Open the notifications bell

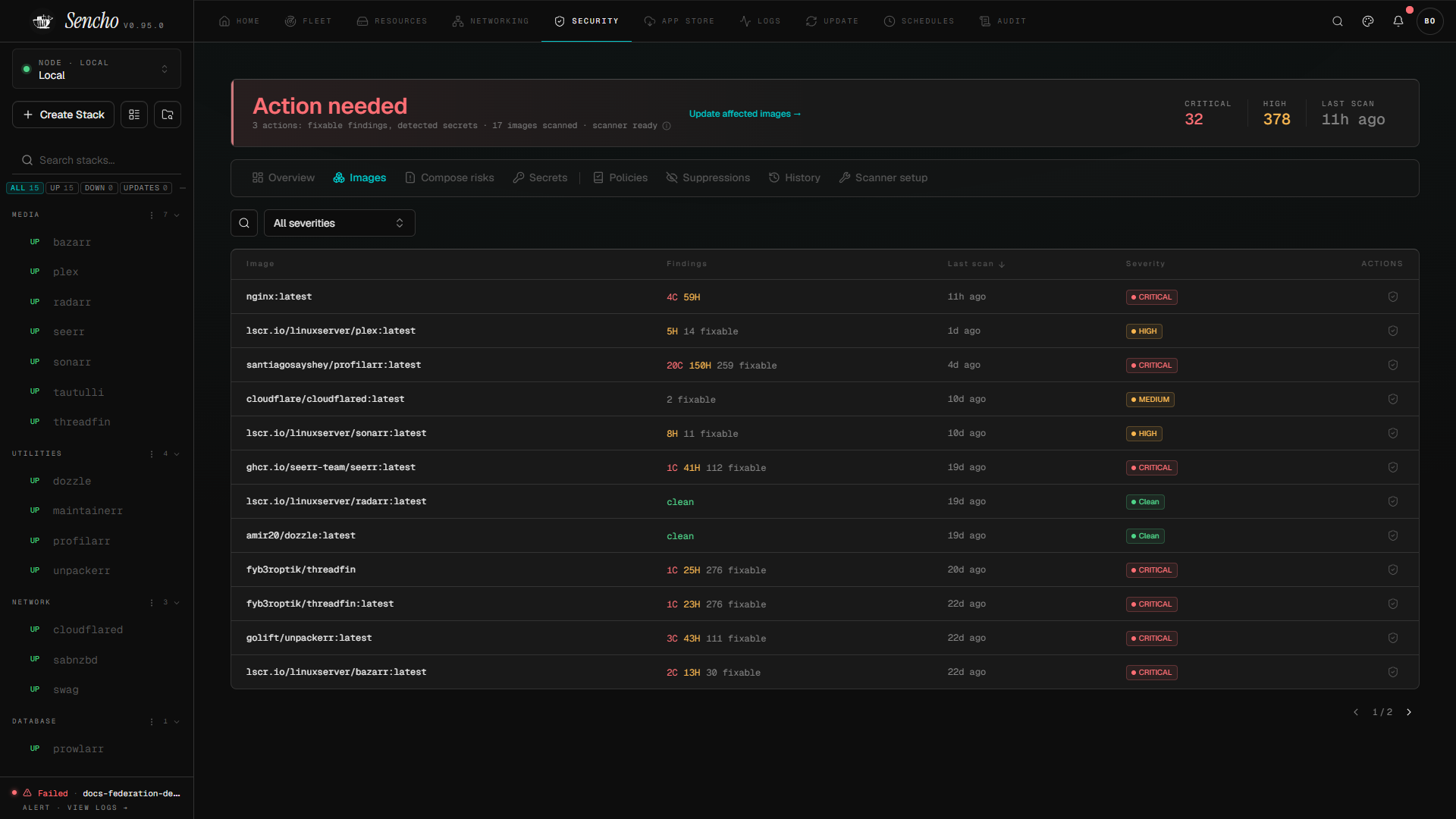pyautogui.click(x=1398, y=21)
